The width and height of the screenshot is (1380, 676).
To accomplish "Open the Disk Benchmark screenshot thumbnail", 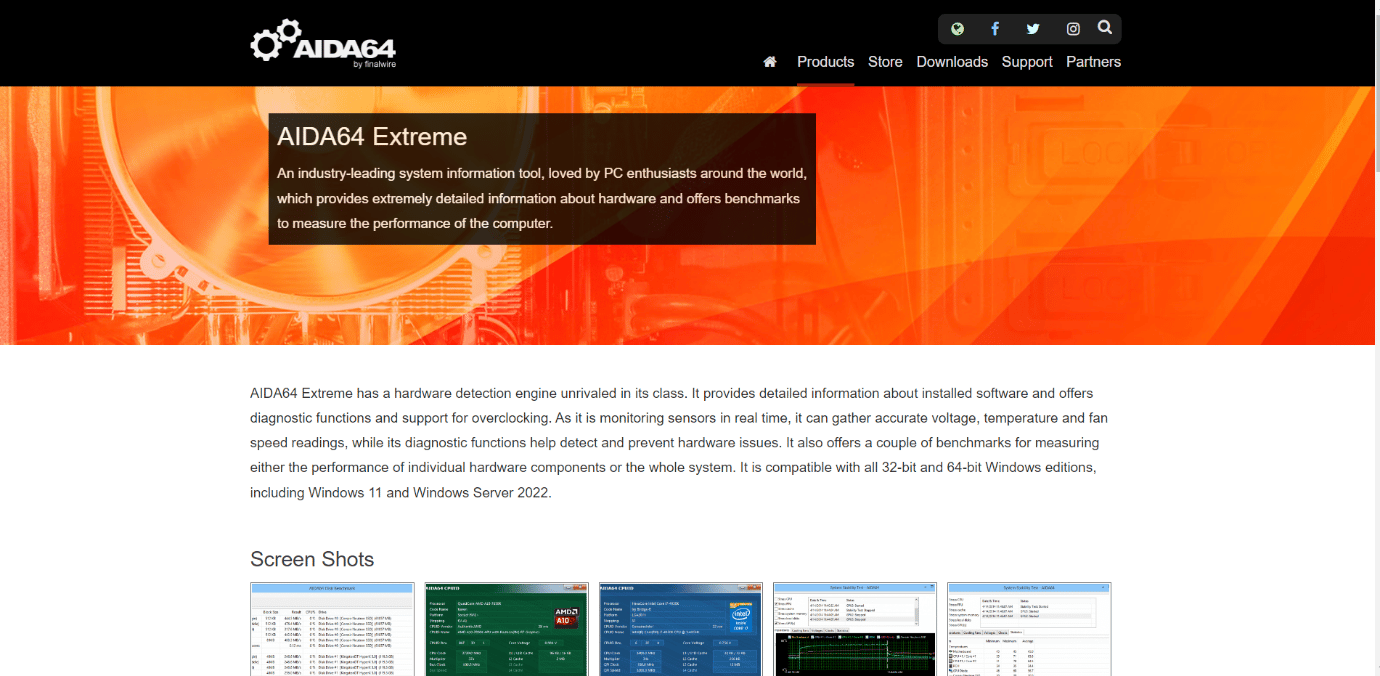I will (332, 629).
